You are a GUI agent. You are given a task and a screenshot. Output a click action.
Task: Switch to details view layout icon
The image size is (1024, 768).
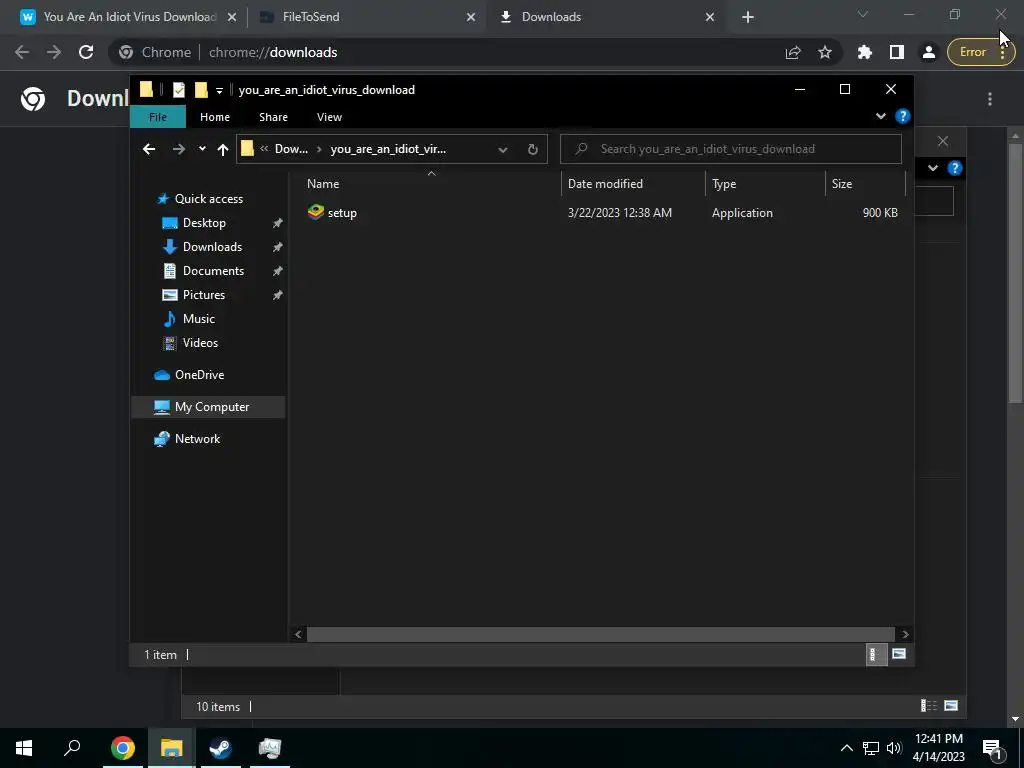click(876, 654)
